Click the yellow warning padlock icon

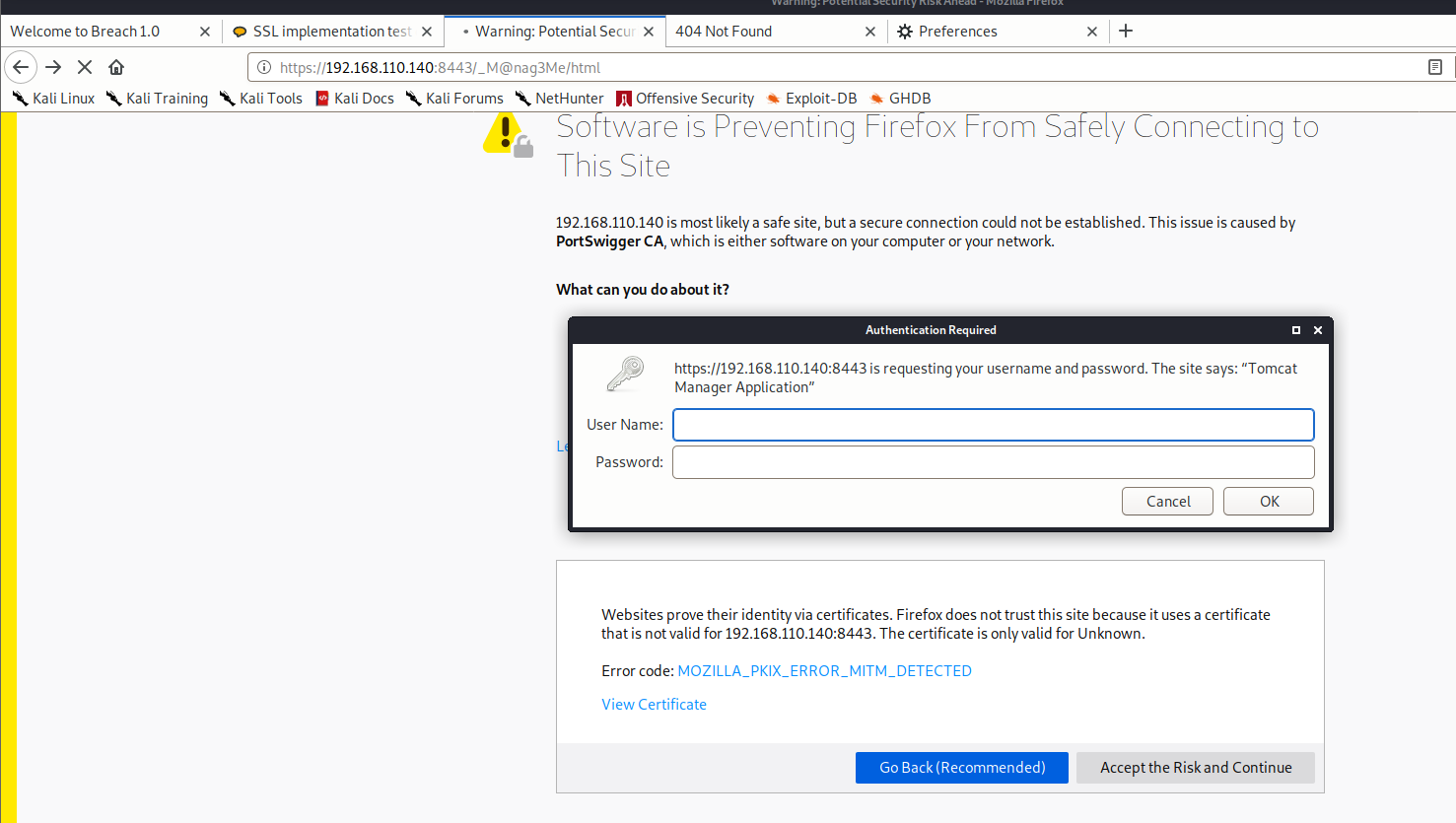pyautogui.click(x=508, y=134)
